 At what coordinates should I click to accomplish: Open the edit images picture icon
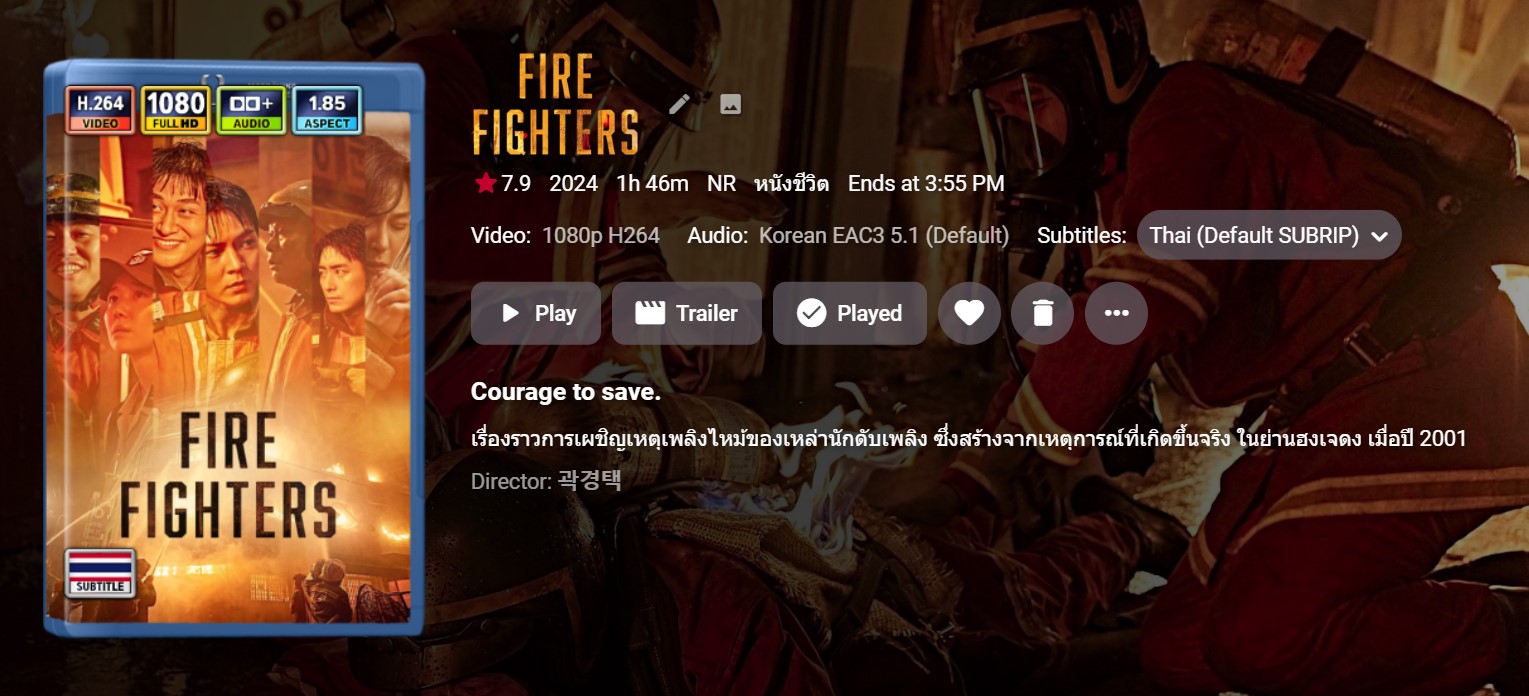[731, 104]
